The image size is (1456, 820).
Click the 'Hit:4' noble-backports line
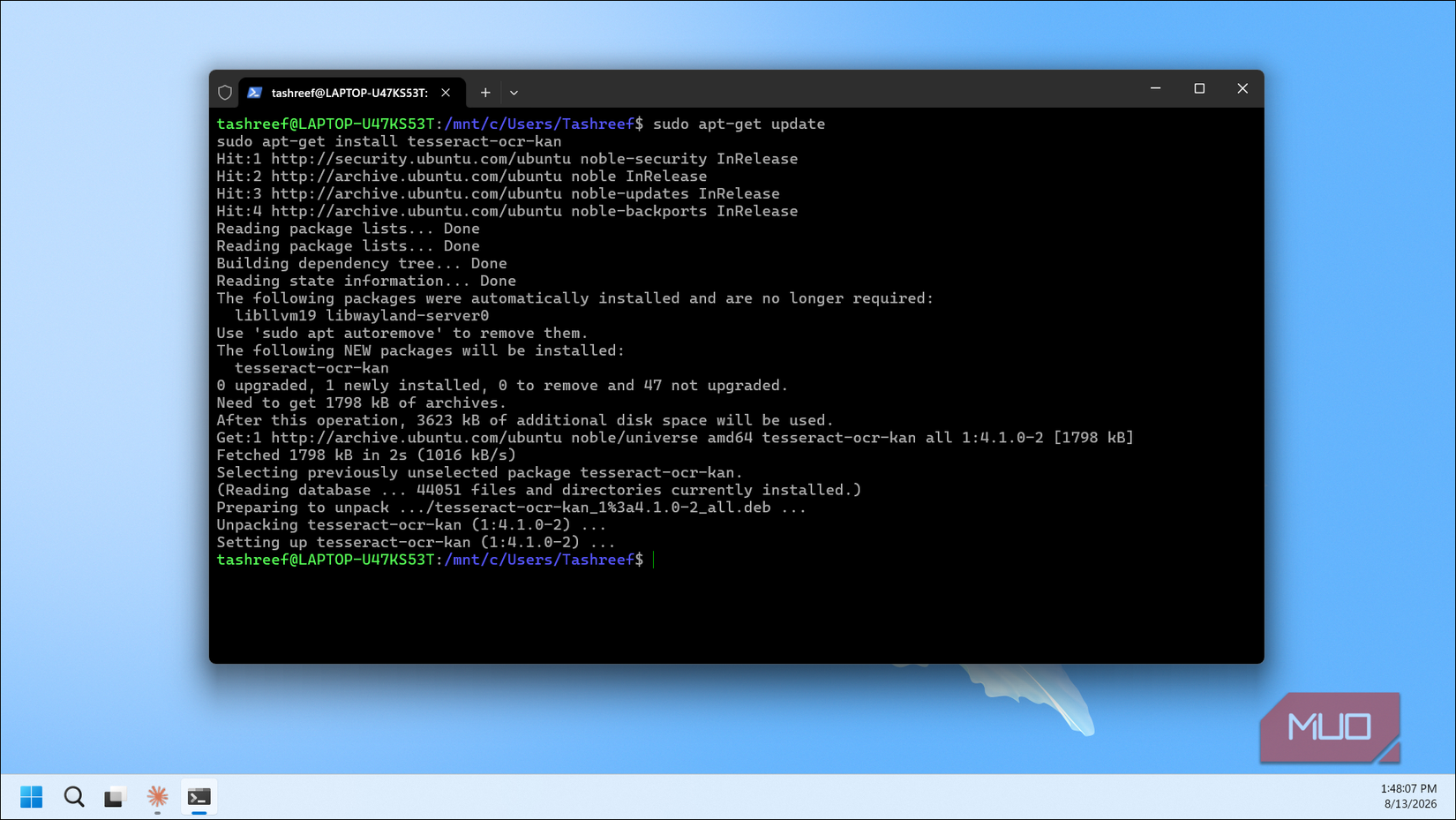(507, 211)
